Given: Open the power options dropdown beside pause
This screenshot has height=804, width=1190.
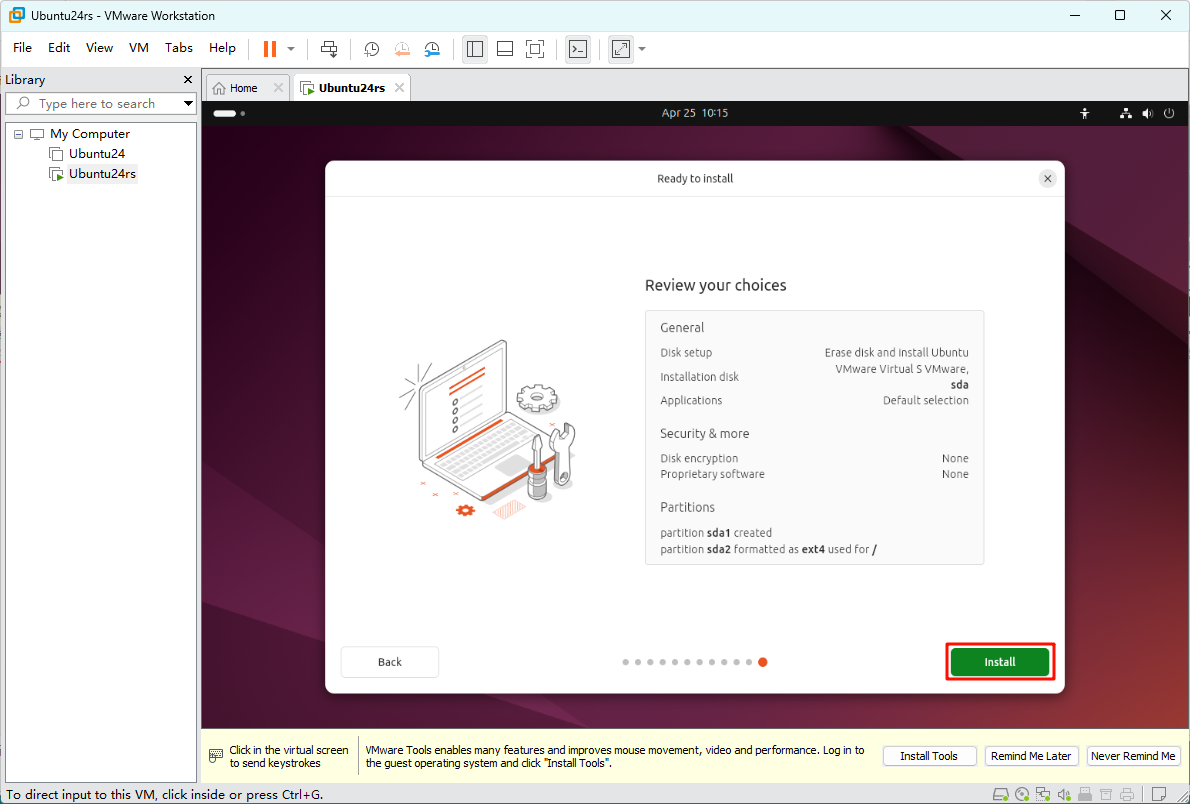Looking at the screenshot, I should [x=291, y=49].
